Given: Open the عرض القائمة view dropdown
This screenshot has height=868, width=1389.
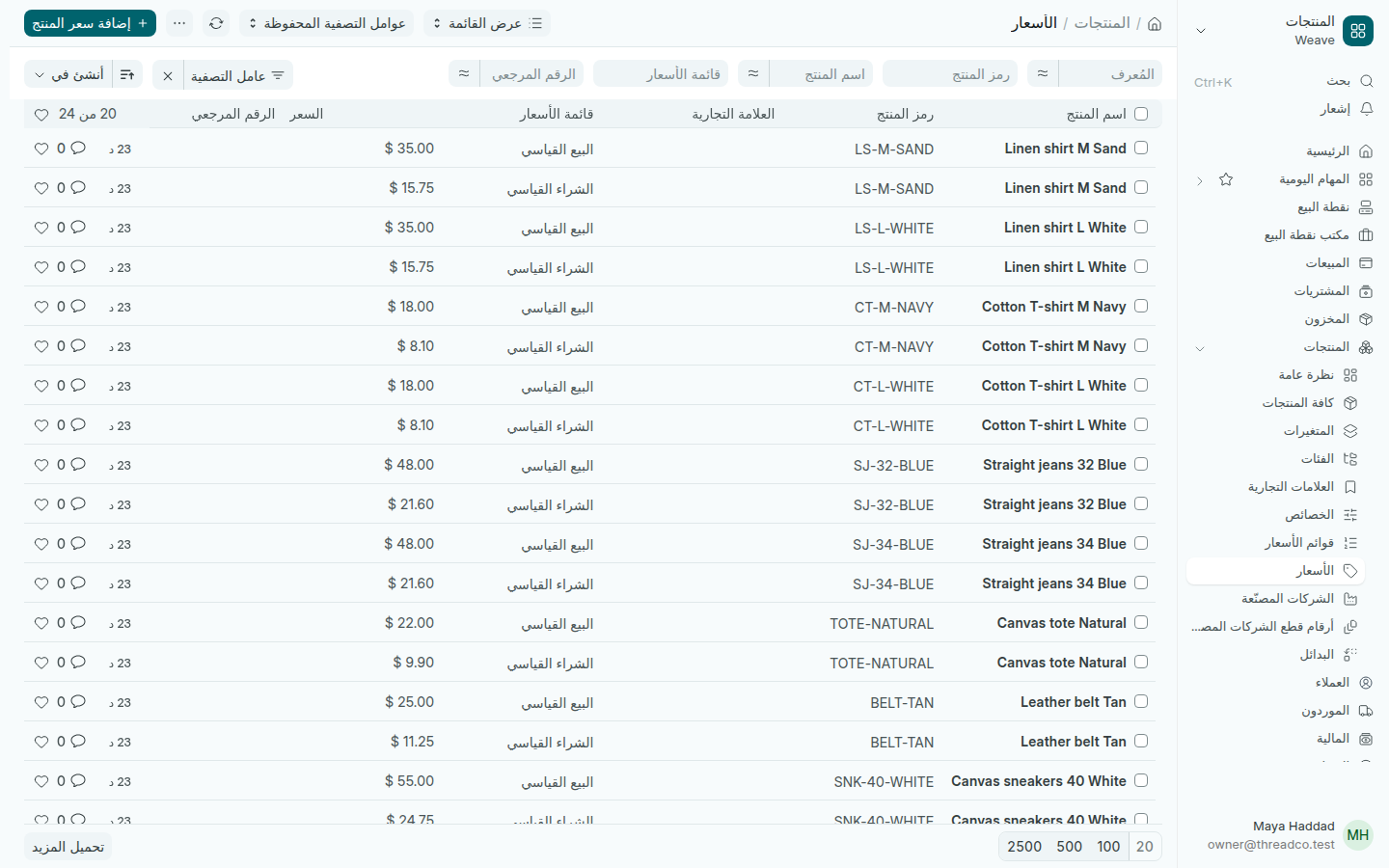Looking at the screenshot, I should coord(486,23).
